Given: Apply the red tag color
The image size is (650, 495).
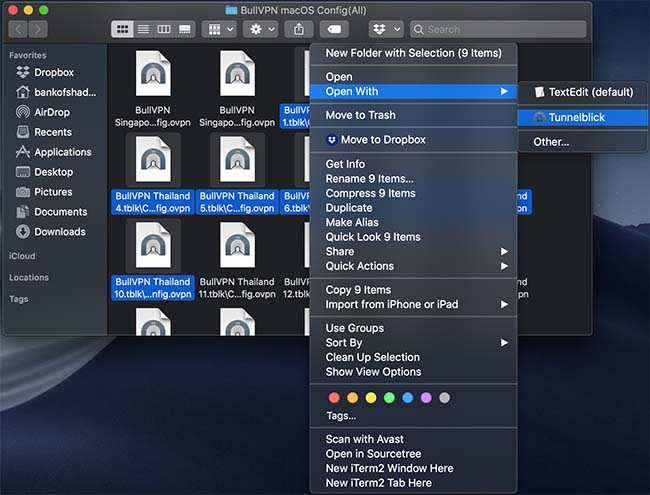Looking at the screenshot, I should pos(334,398).
